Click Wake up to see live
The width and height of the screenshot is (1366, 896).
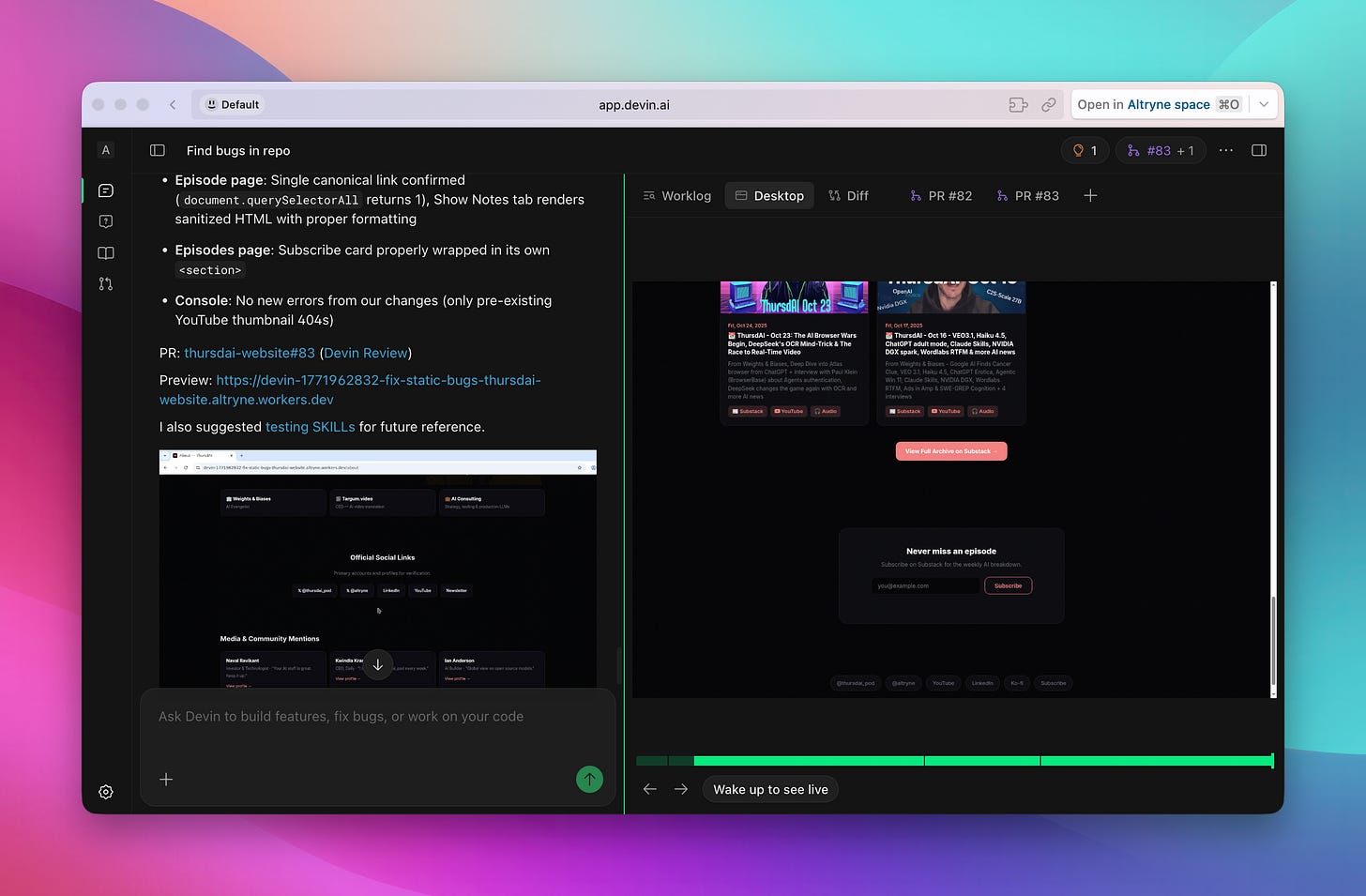(x=770, y=789)
